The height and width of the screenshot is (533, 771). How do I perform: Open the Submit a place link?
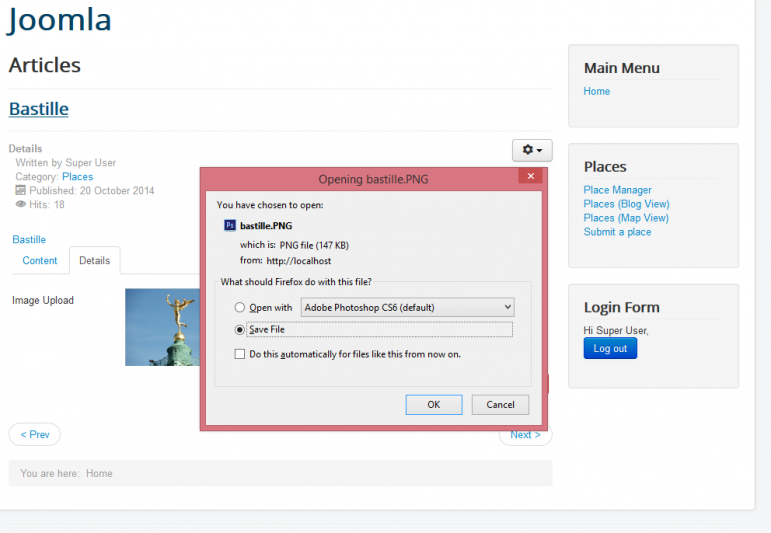coord(617,232)
